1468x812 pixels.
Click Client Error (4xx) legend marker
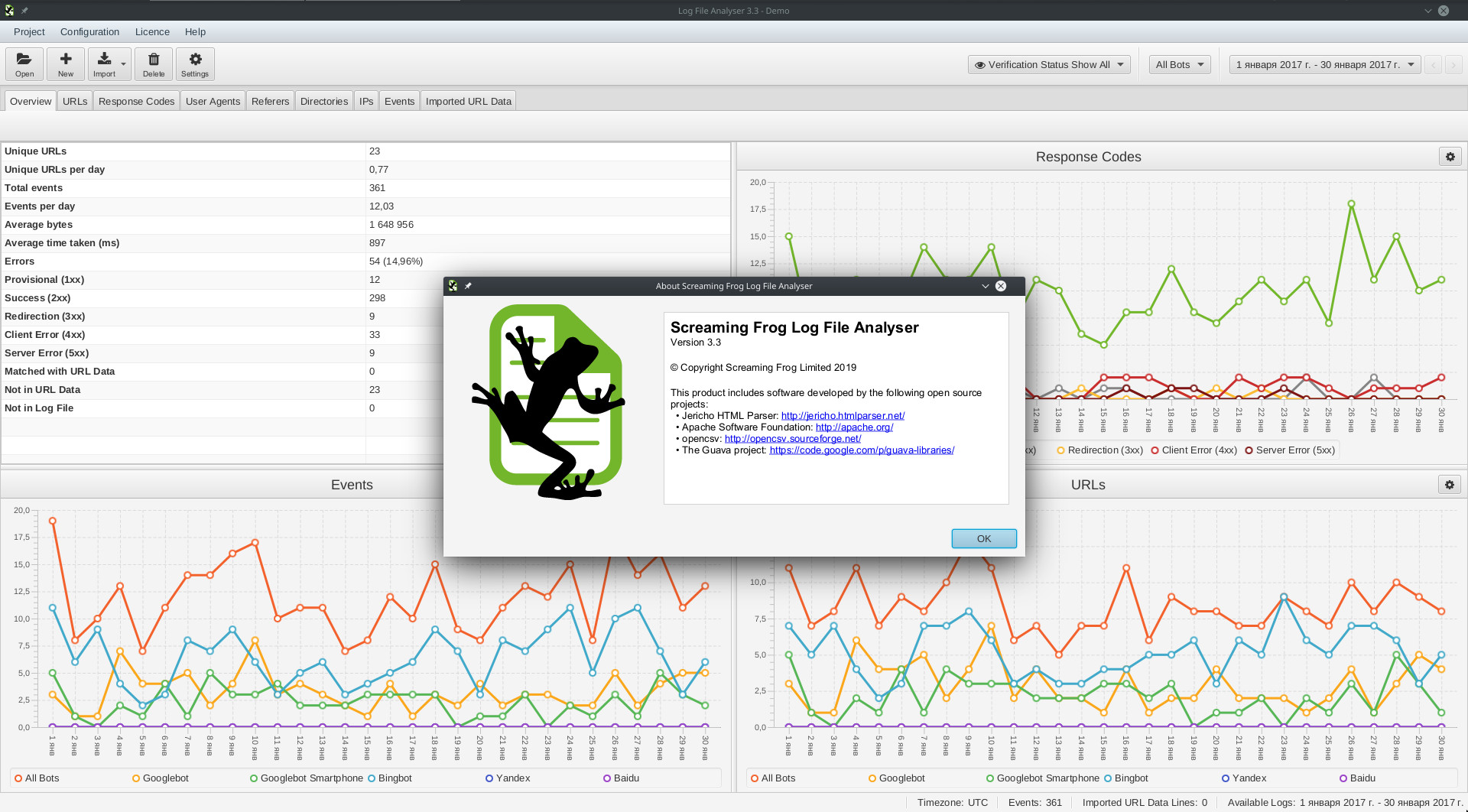point(1155,450)
